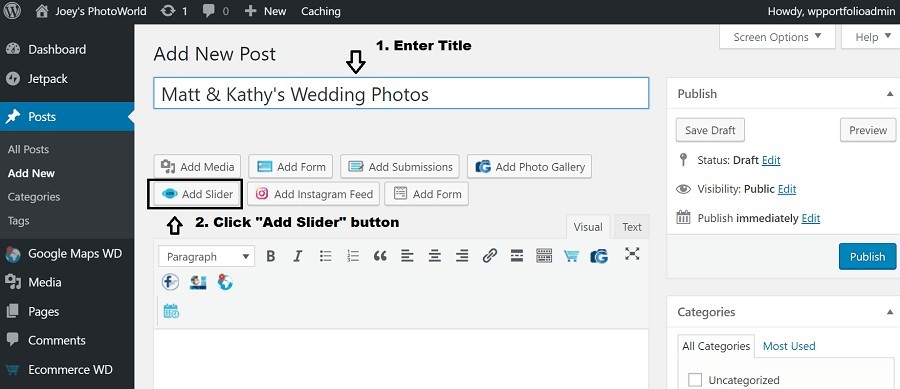Switch to Most Used categories tab
The height and width of the screenshot is (389, 900).
789,346
